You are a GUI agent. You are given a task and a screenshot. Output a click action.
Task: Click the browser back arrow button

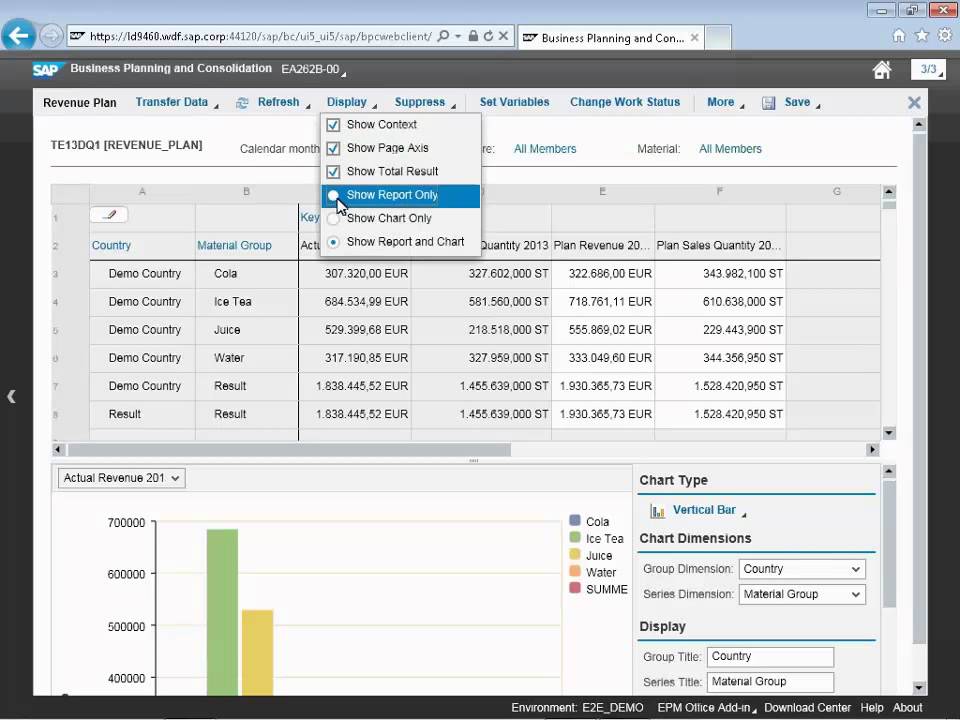pyautogui.click(x=18, y=36)
